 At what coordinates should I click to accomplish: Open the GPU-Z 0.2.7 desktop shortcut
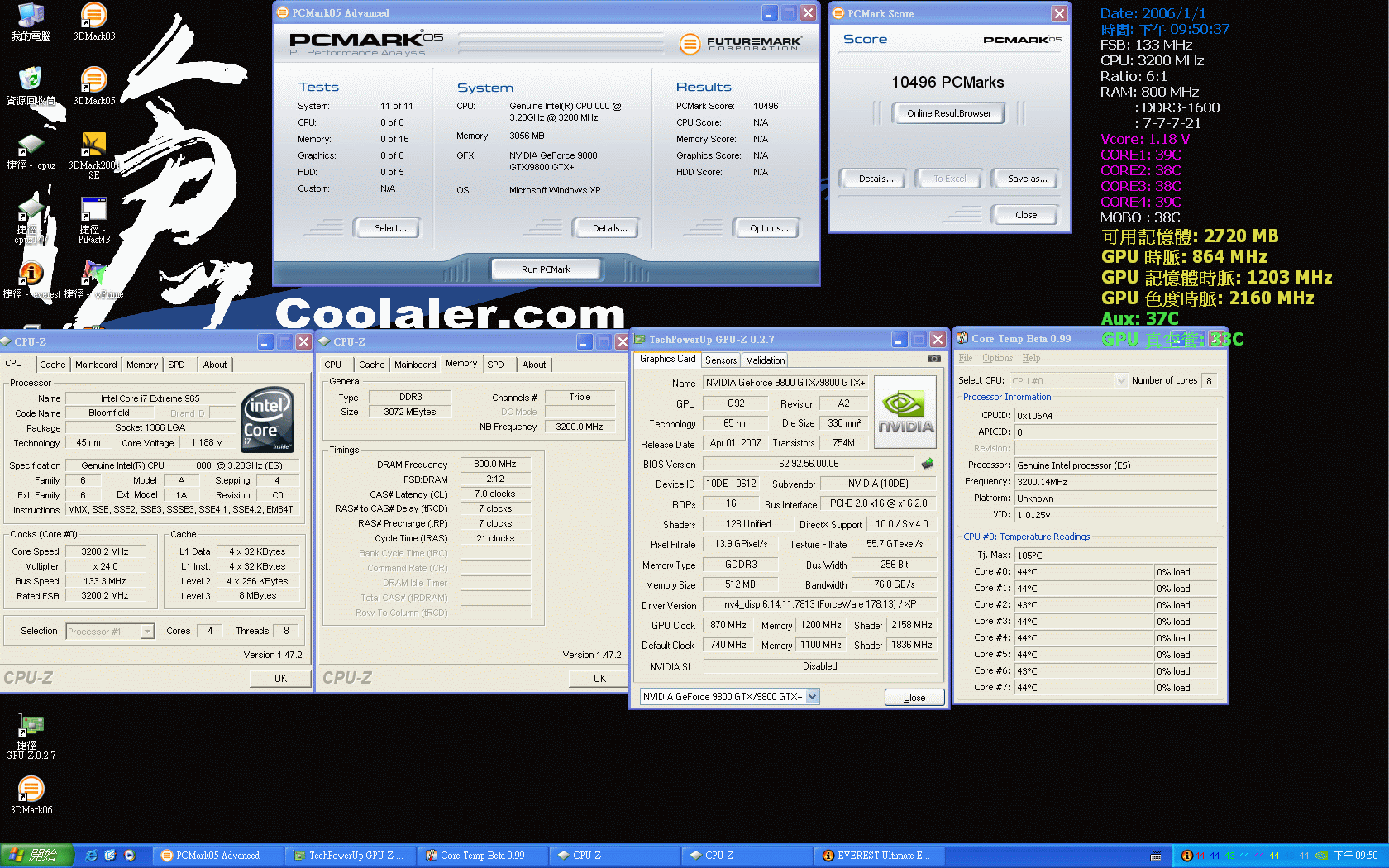(31, 737)
